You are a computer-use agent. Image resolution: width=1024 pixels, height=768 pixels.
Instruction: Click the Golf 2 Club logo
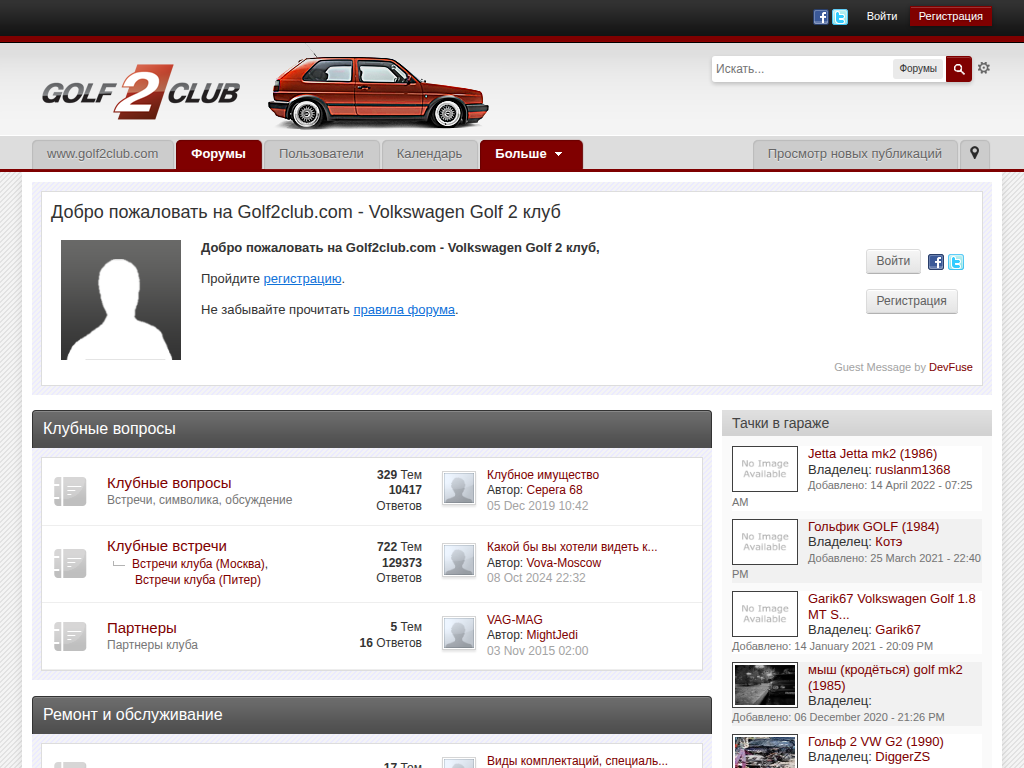tap(141, 92)
